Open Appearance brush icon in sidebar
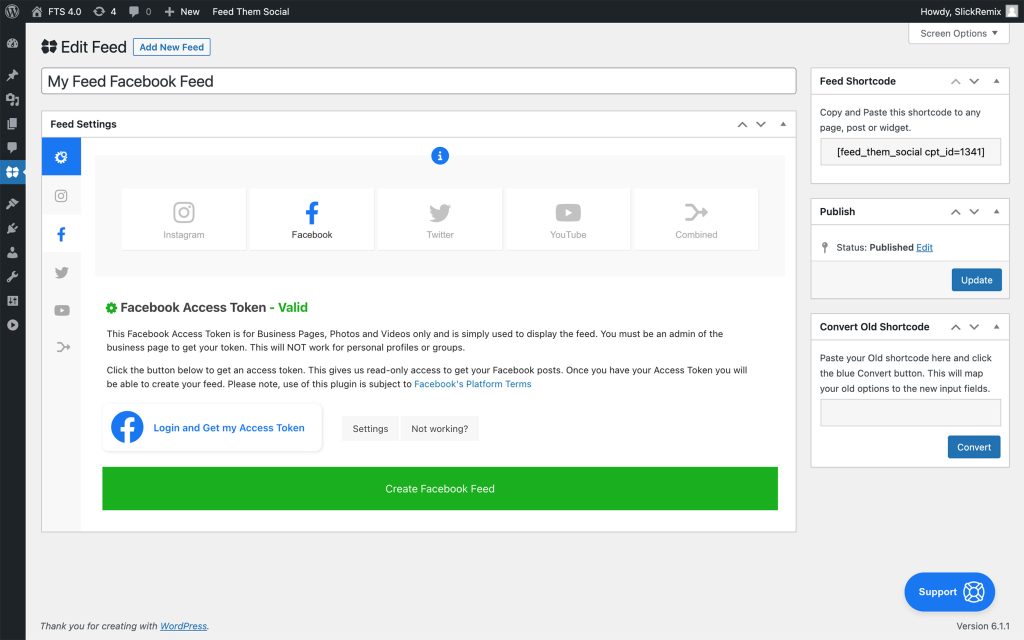 [x=12, y=204]
